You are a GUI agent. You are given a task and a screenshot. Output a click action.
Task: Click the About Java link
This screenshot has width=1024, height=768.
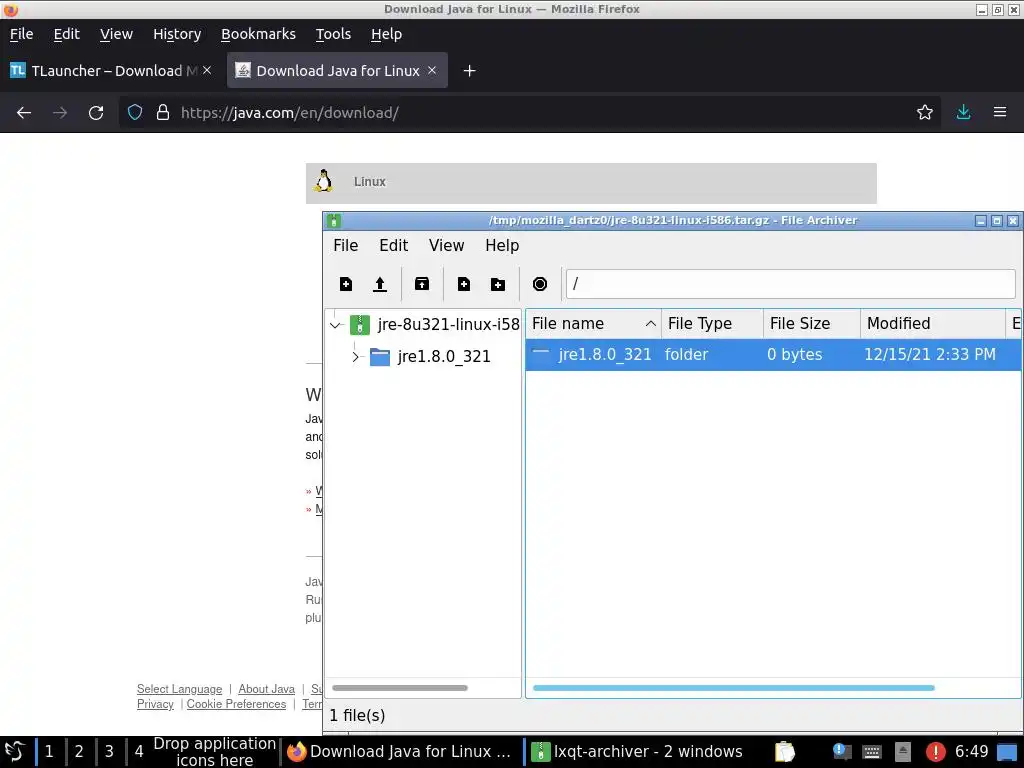click(266, 689)
